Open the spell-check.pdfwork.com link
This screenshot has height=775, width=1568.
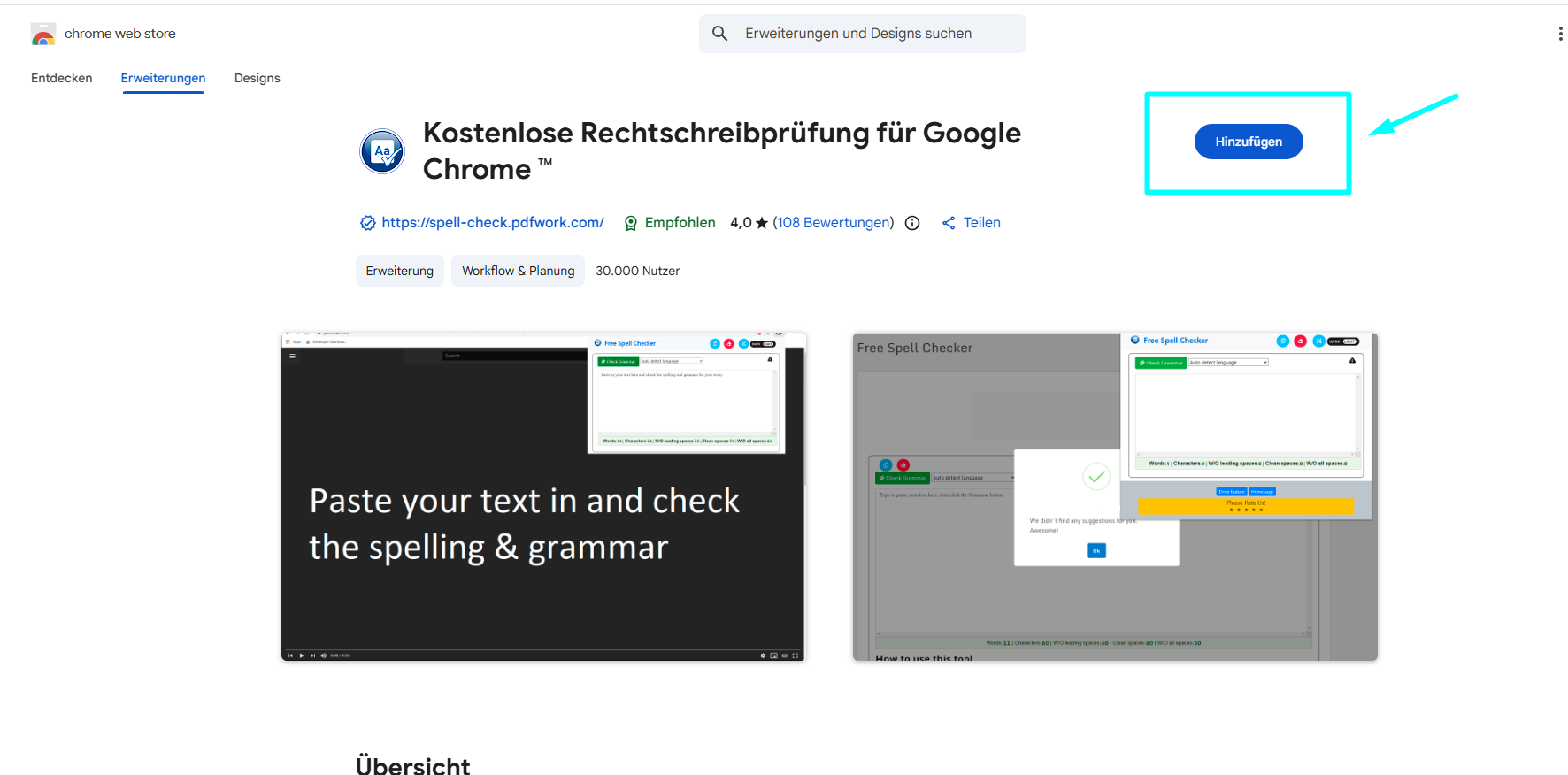pos(493,223)
